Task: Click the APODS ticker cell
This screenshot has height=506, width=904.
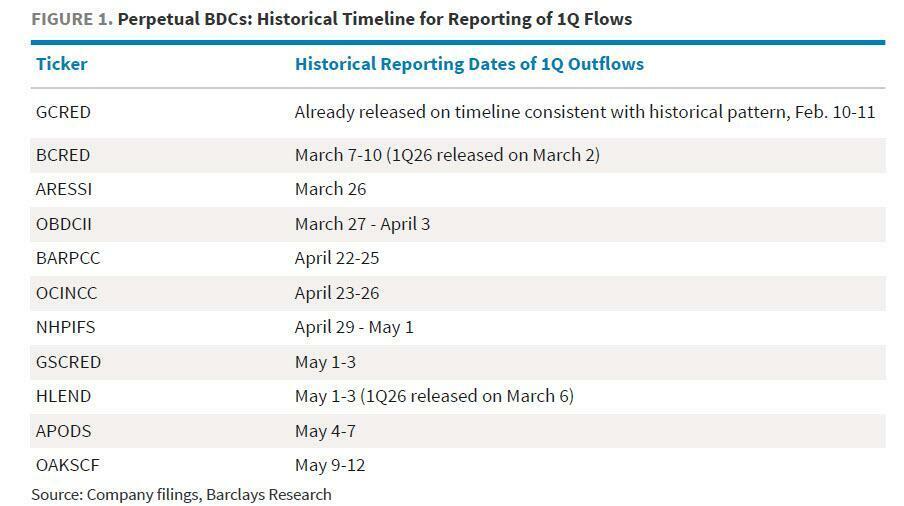Action: (x=62, y=431)
